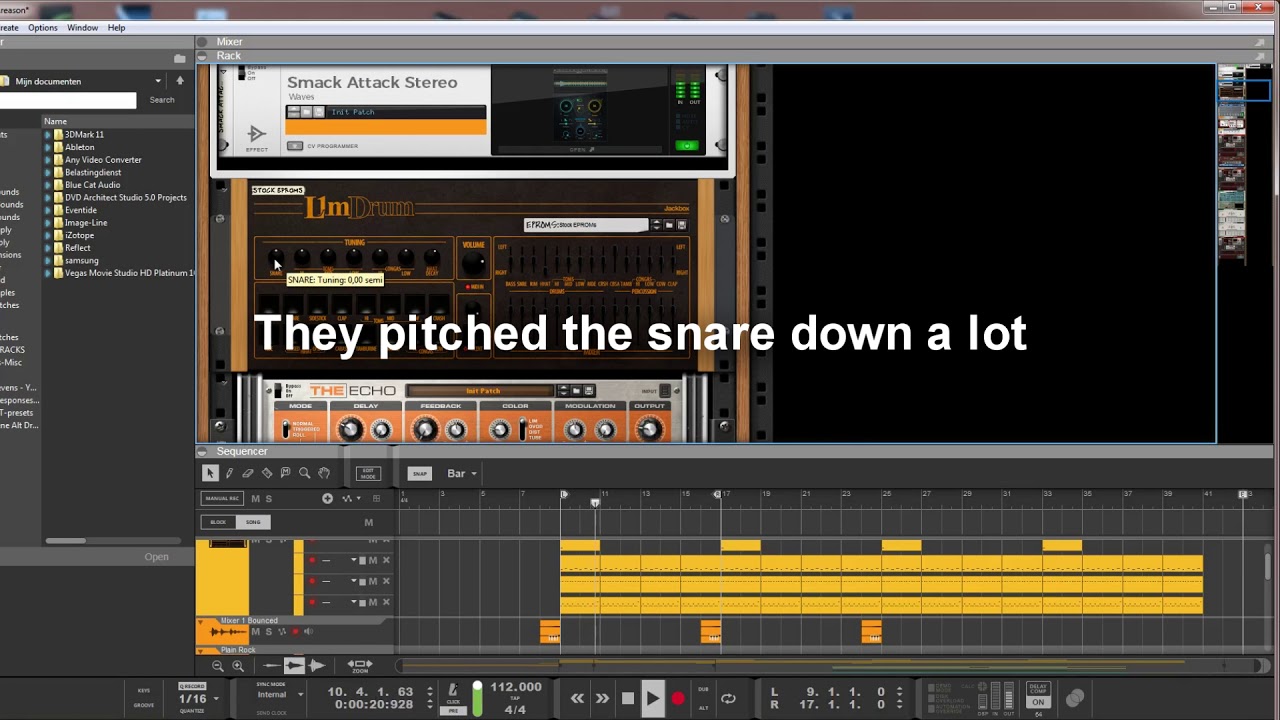Viewport: 1280px width, 720px height.
Task: Enable the Pre count button
Action: [x=453, y=711]
